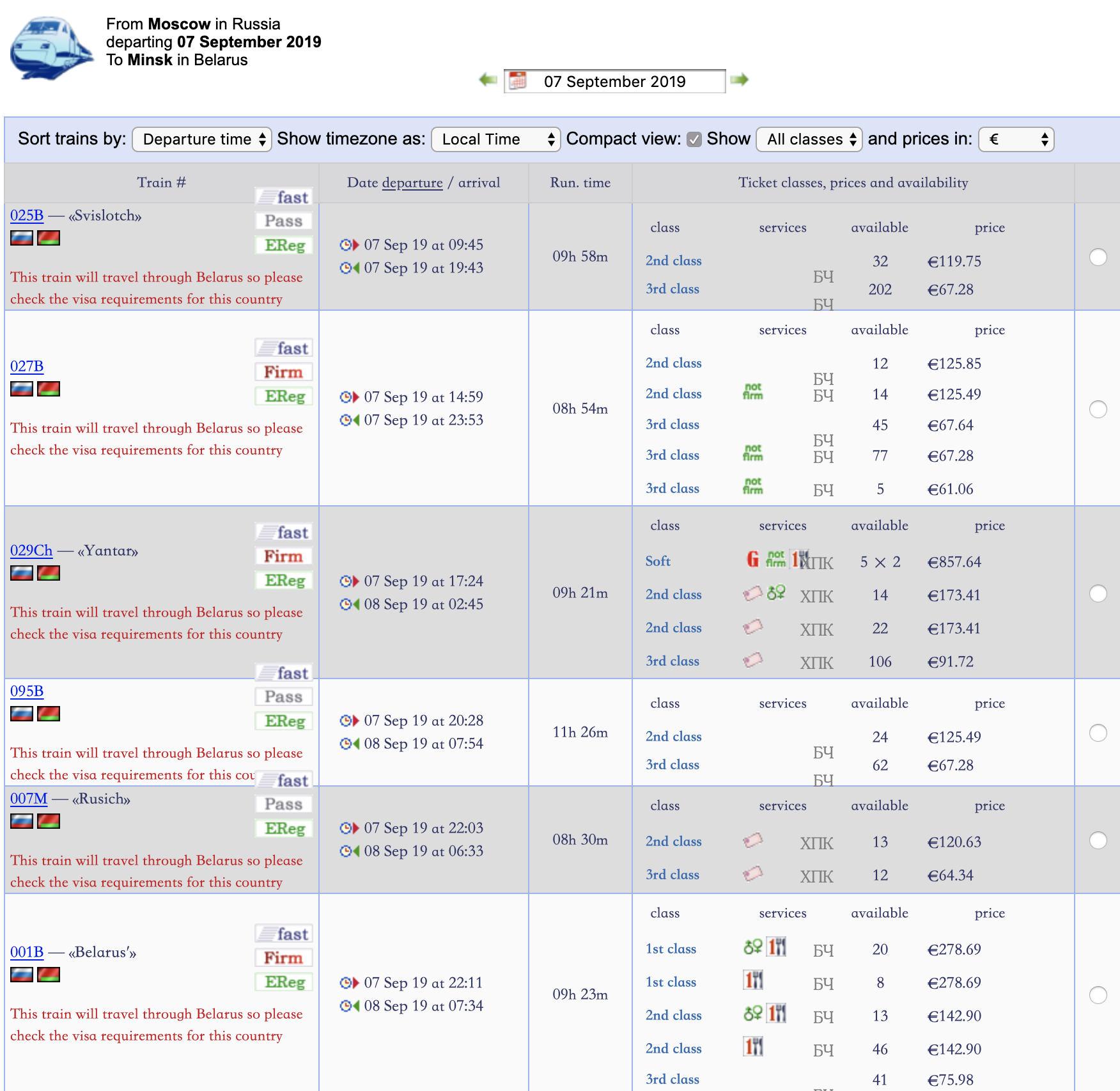Click the Firm badge for train 027B
This screenshot has height=1091, width=1120.
pyautogui.click(x=283, y=372)
